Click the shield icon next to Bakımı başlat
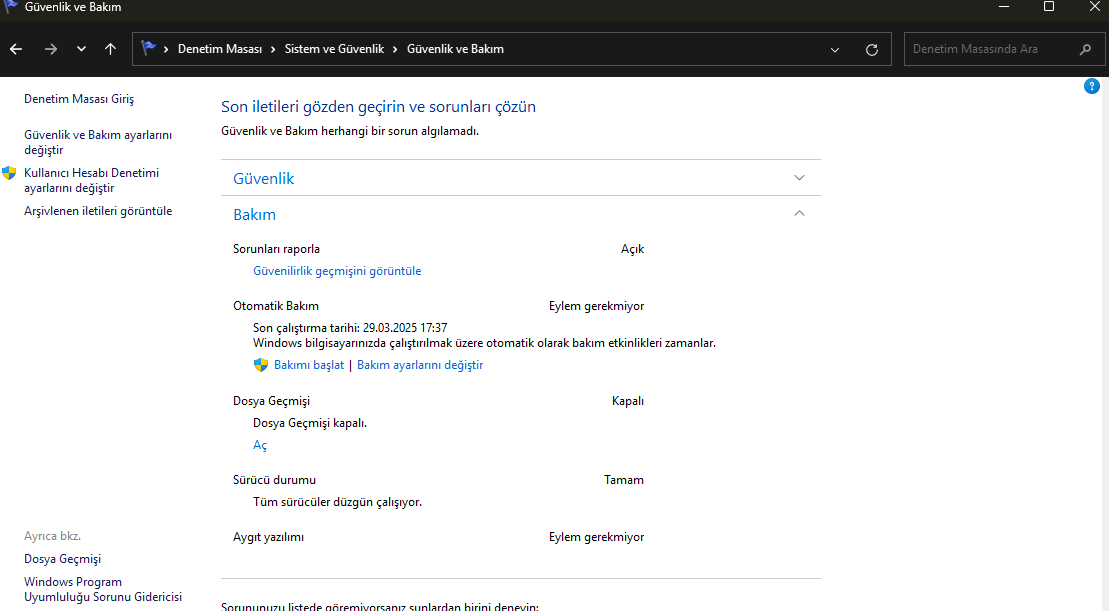This screenshot has height=611, width=1109. pos(261,365)
